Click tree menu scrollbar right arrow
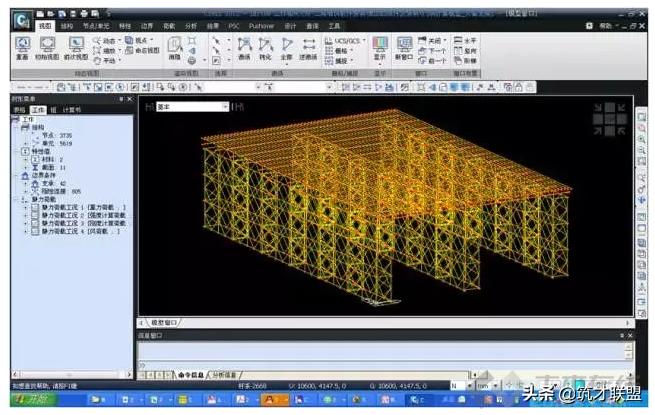 [129, 374]
